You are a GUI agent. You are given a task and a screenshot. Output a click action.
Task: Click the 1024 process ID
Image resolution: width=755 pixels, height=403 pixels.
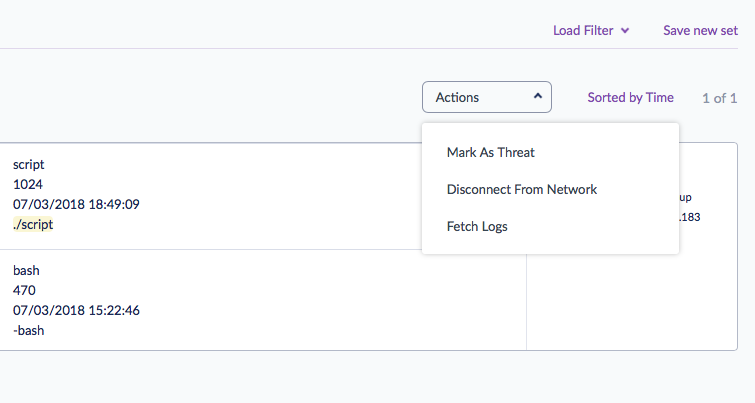(x=28, y=184)
